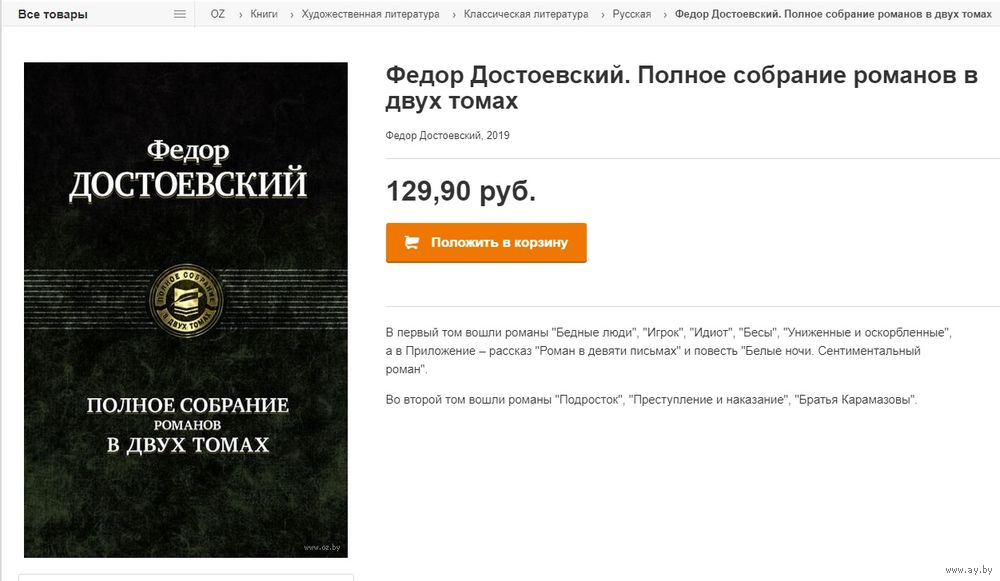Viewport: 1000px width, 581px height.
Task: Open Классическая литература breadcrumb
Action: coord(526,14)
